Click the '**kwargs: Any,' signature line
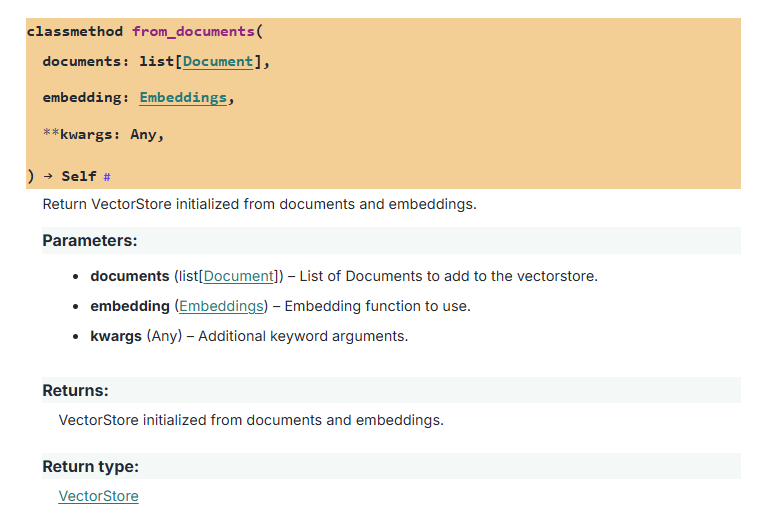Viewport: 771px width, 524px height. (x=103, y=134)
